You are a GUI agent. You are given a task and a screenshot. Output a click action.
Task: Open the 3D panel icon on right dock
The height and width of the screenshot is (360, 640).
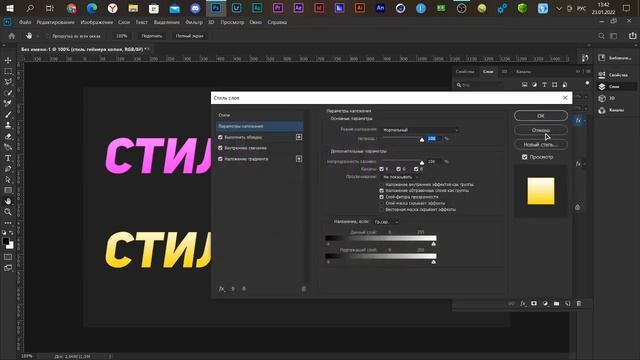point(602,98)
